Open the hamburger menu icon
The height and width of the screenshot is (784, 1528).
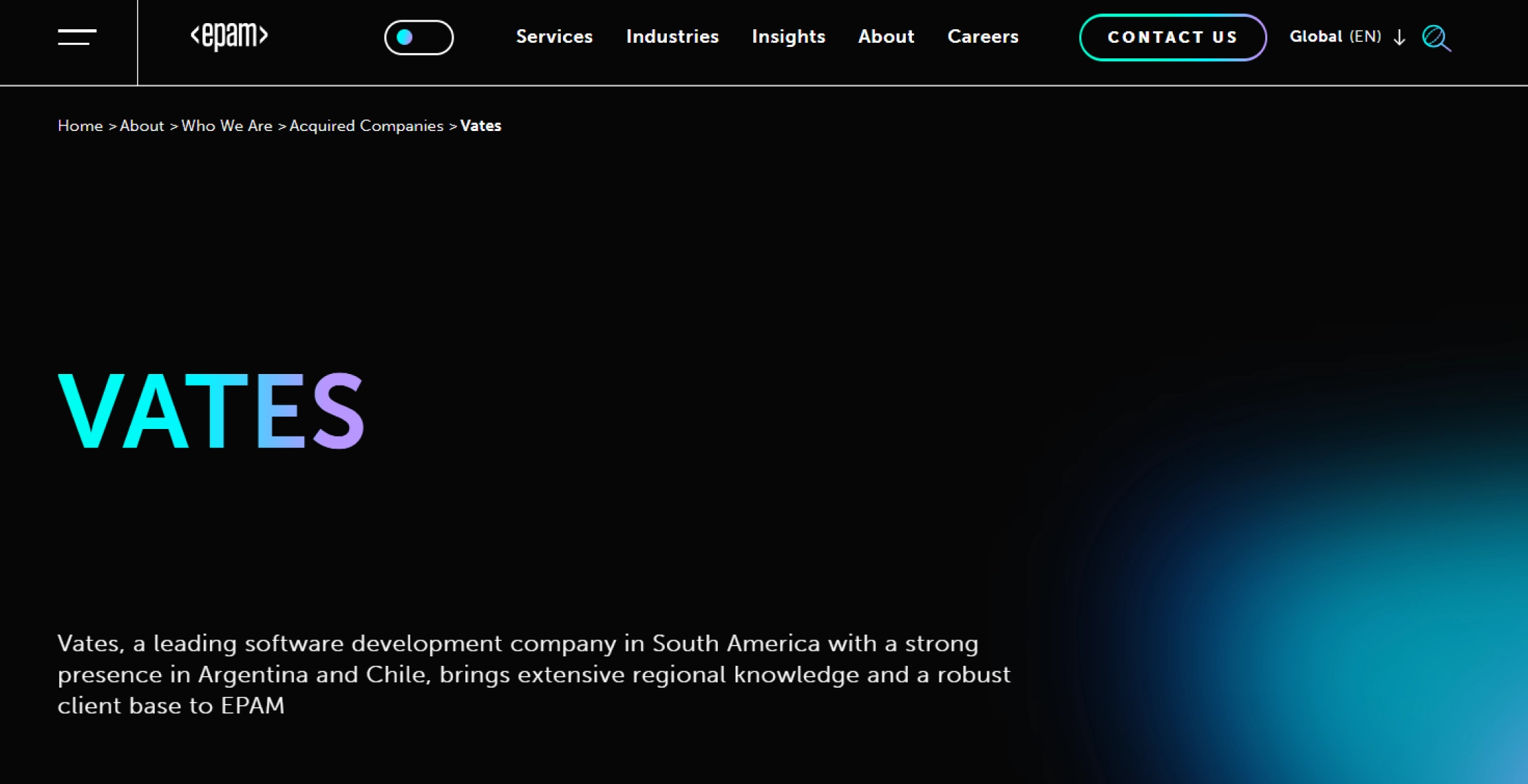(x=77, y=37)
